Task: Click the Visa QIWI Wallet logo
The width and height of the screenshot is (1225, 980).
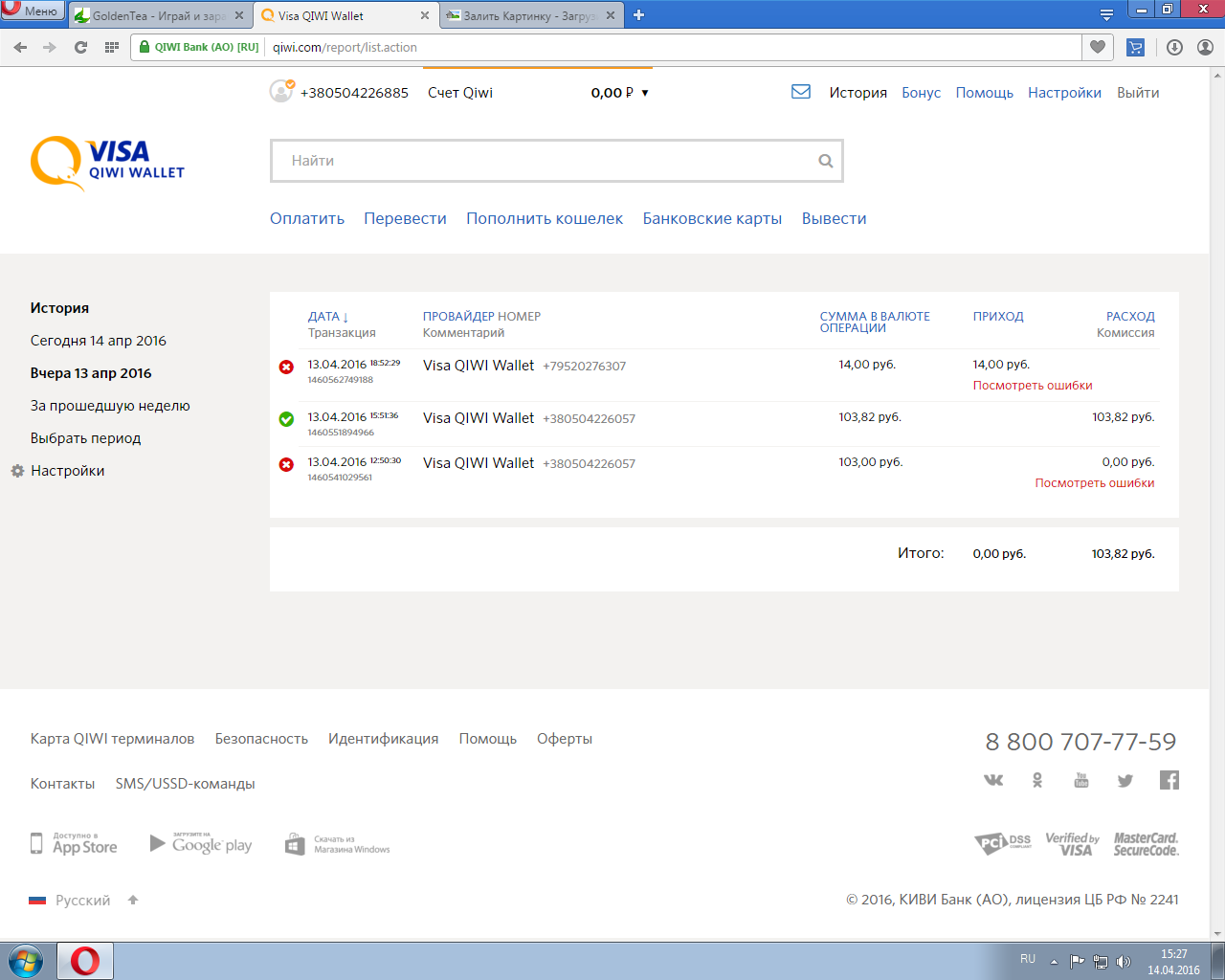Action: pos(107,163)
